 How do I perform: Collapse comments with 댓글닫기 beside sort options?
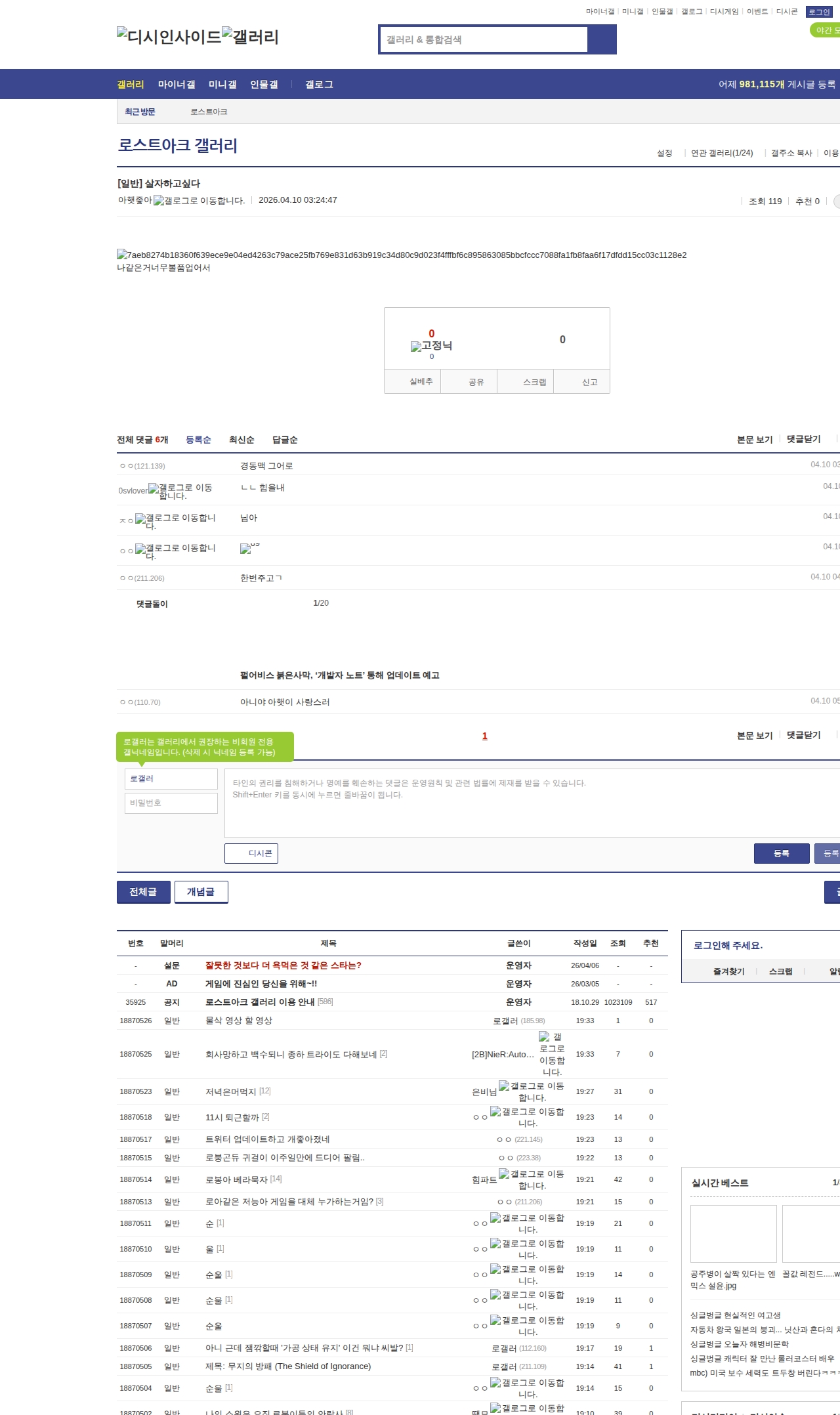[x=803, y=439]
